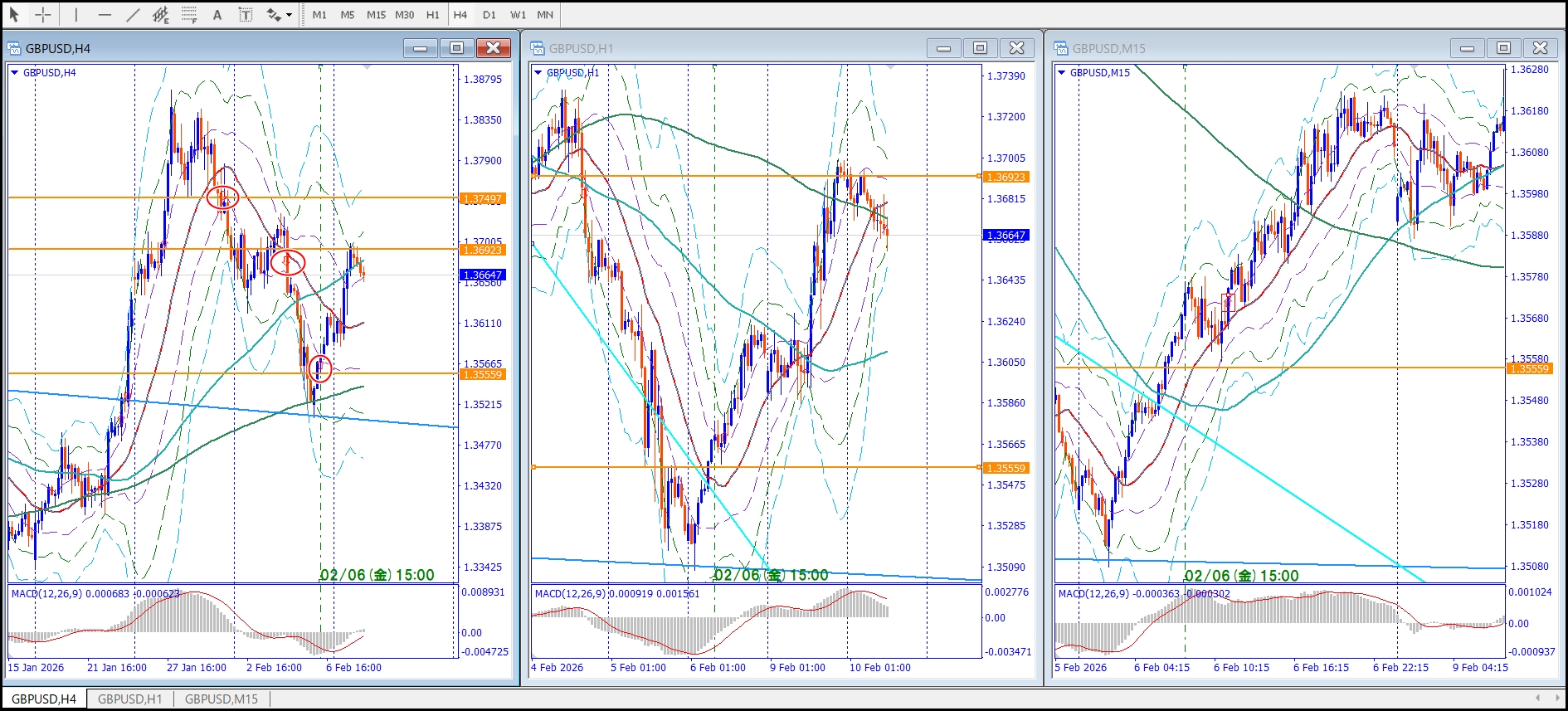Select the vertical line drawing tool
The height and width of the screenshot is (711, 1568).
click(x=75, y=15)
